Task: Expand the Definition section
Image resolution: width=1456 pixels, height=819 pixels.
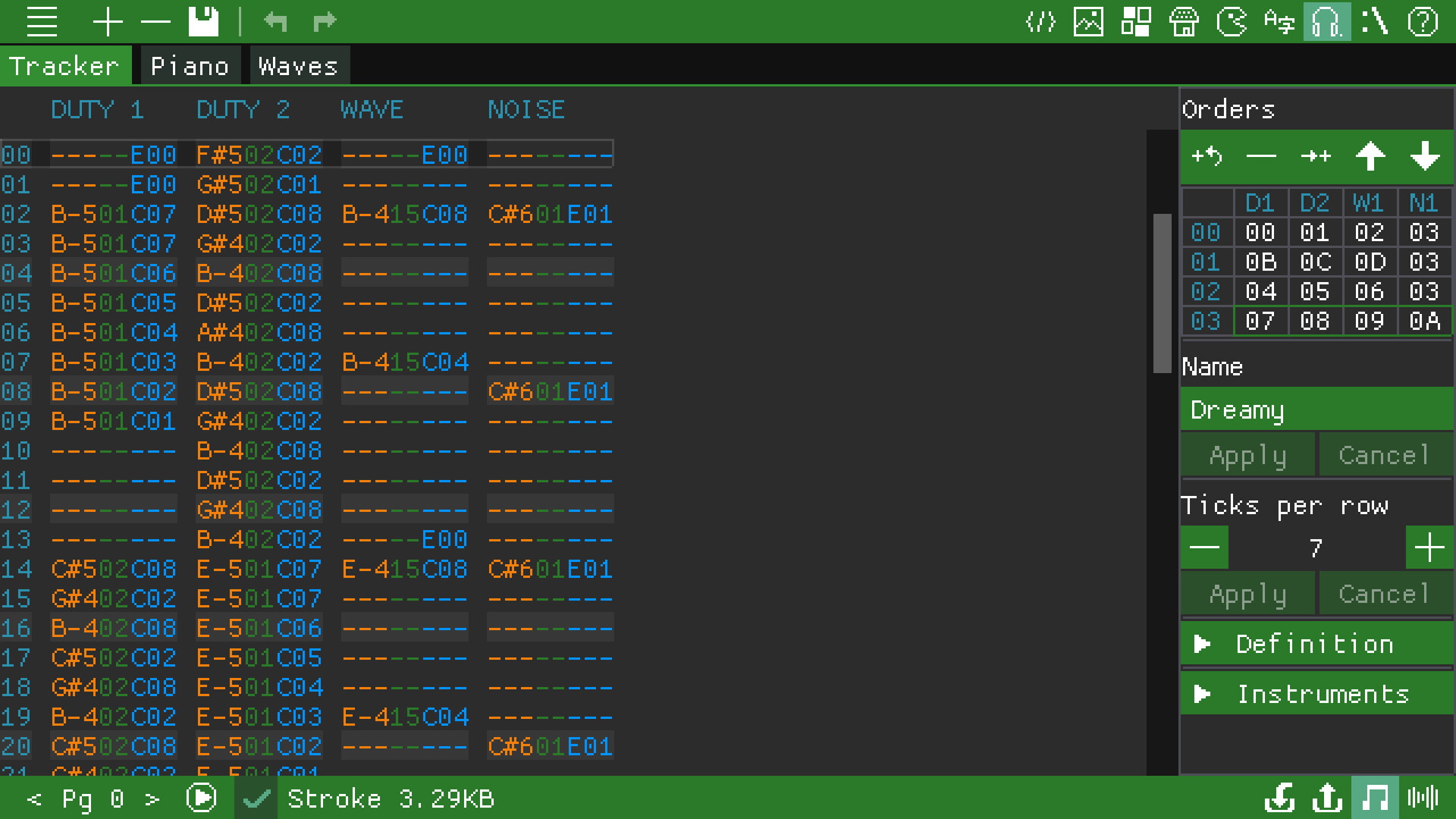Action: coord(1316,644)
